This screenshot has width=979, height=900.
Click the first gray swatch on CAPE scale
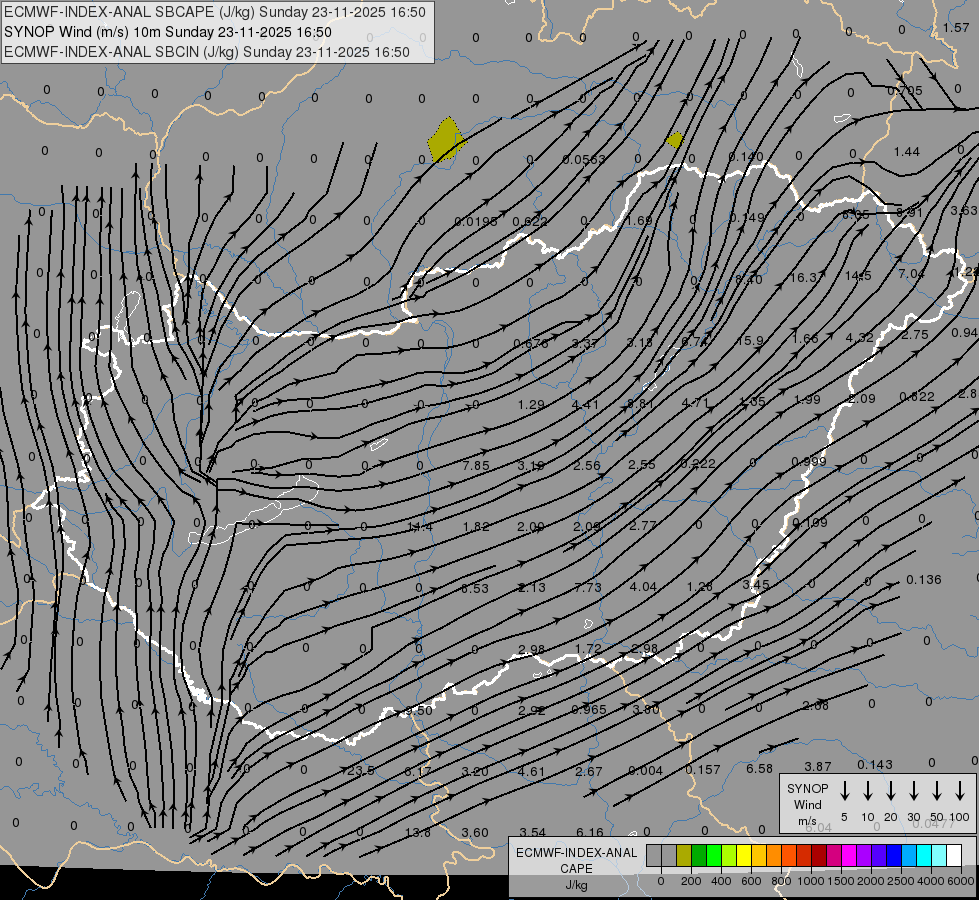(x=654, y=855)
